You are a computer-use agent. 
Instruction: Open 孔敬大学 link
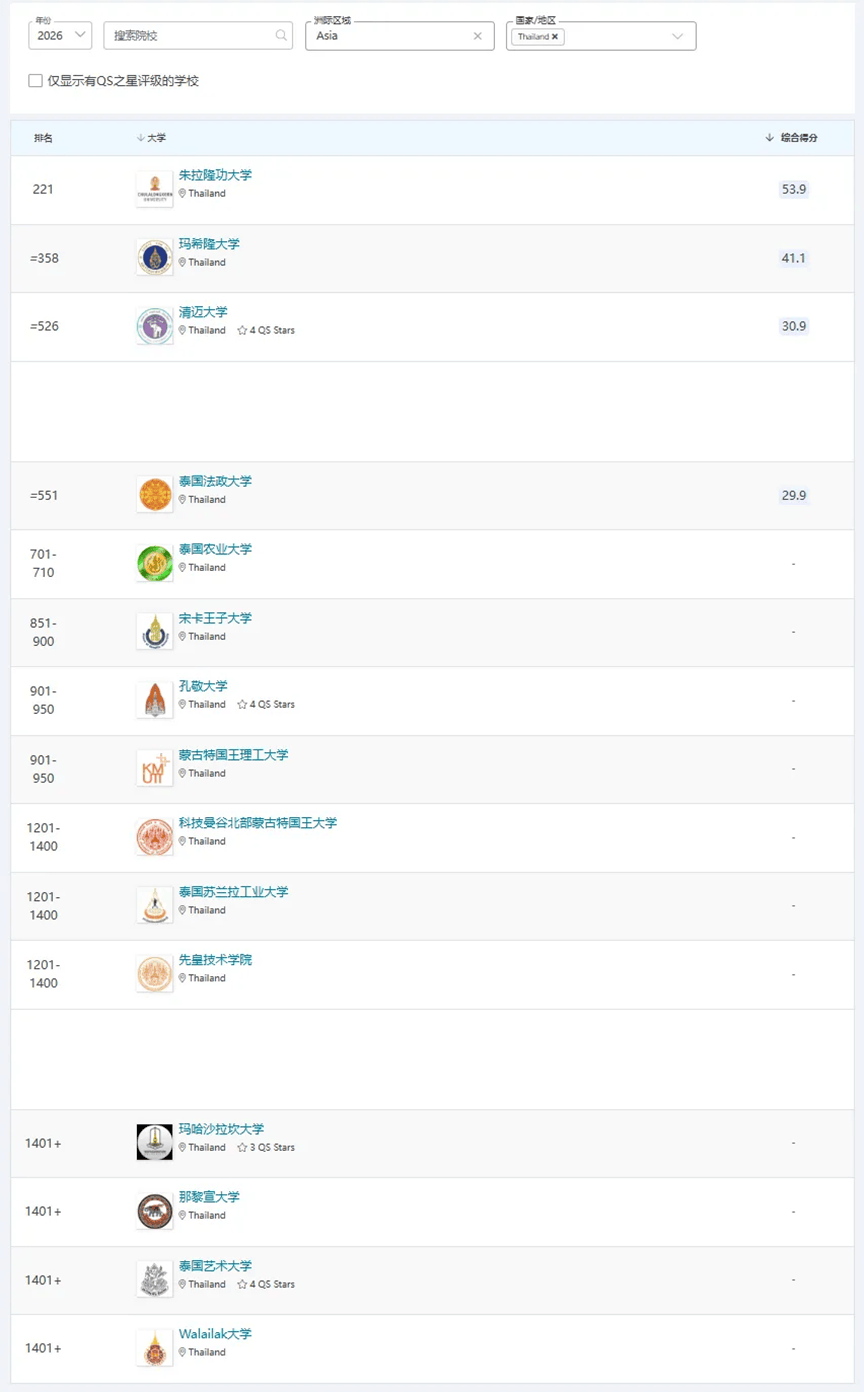pyautogui.click(x=203, y=686)
